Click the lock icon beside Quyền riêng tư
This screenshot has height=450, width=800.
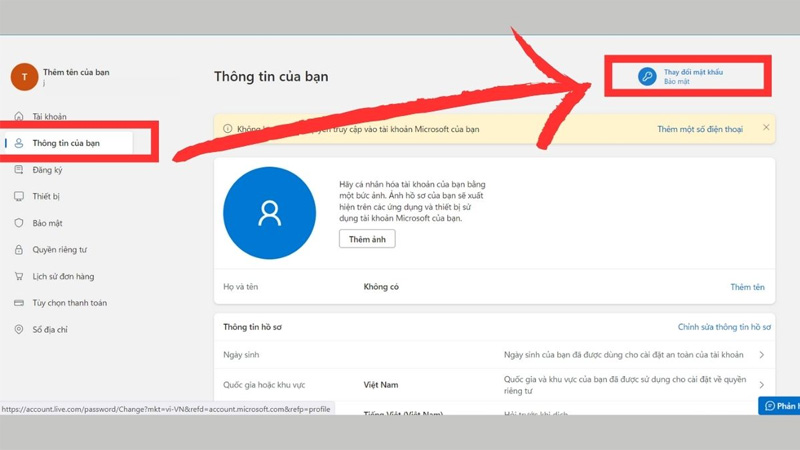(x=19, y=249)
